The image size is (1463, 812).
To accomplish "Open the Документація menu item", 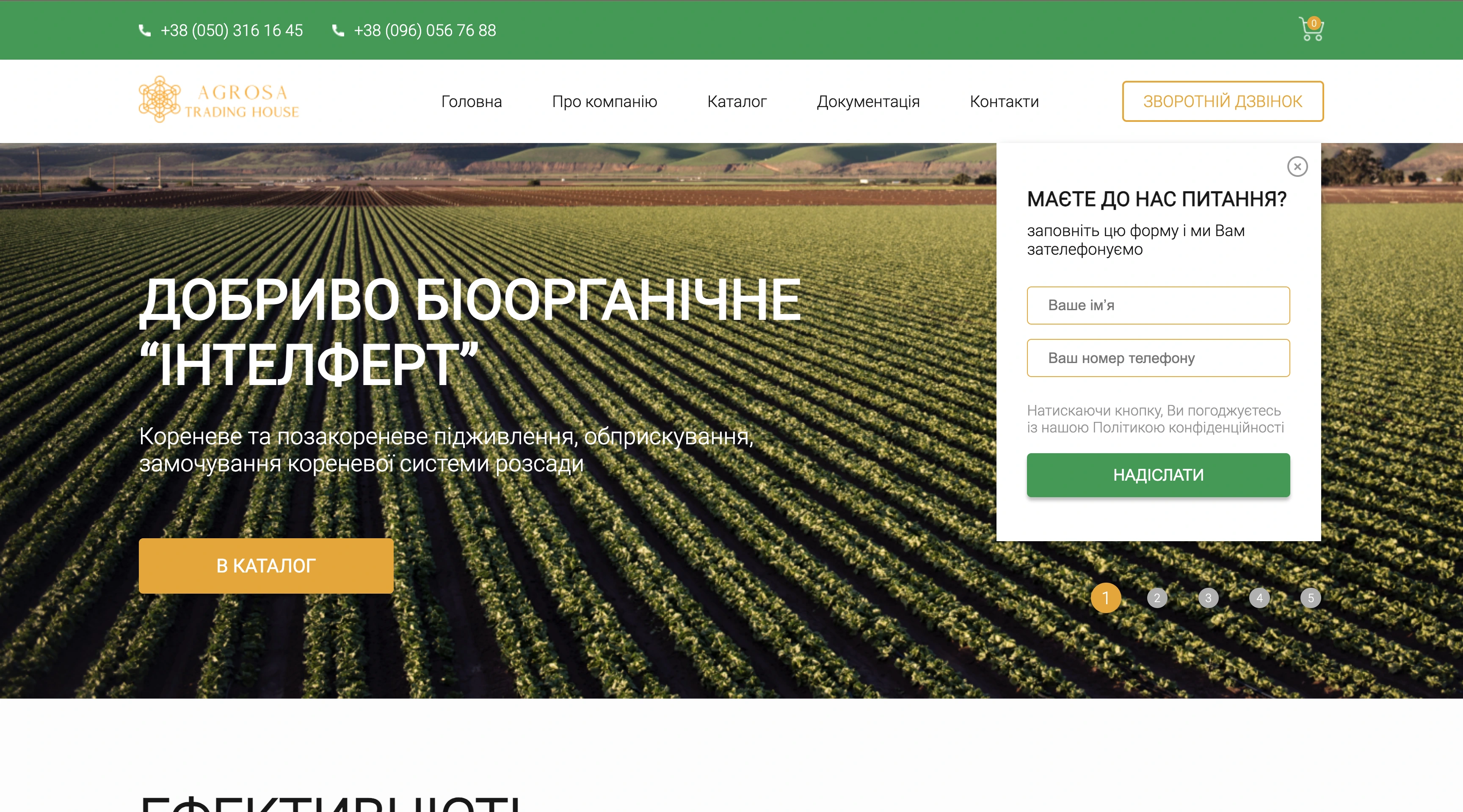I will point(868,102).
